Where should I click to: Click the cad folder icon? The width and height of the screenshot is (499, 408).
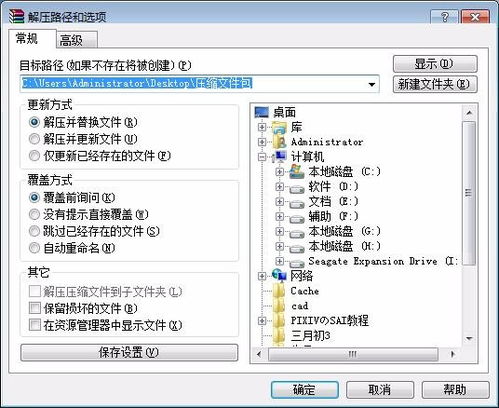coord(279,306)
